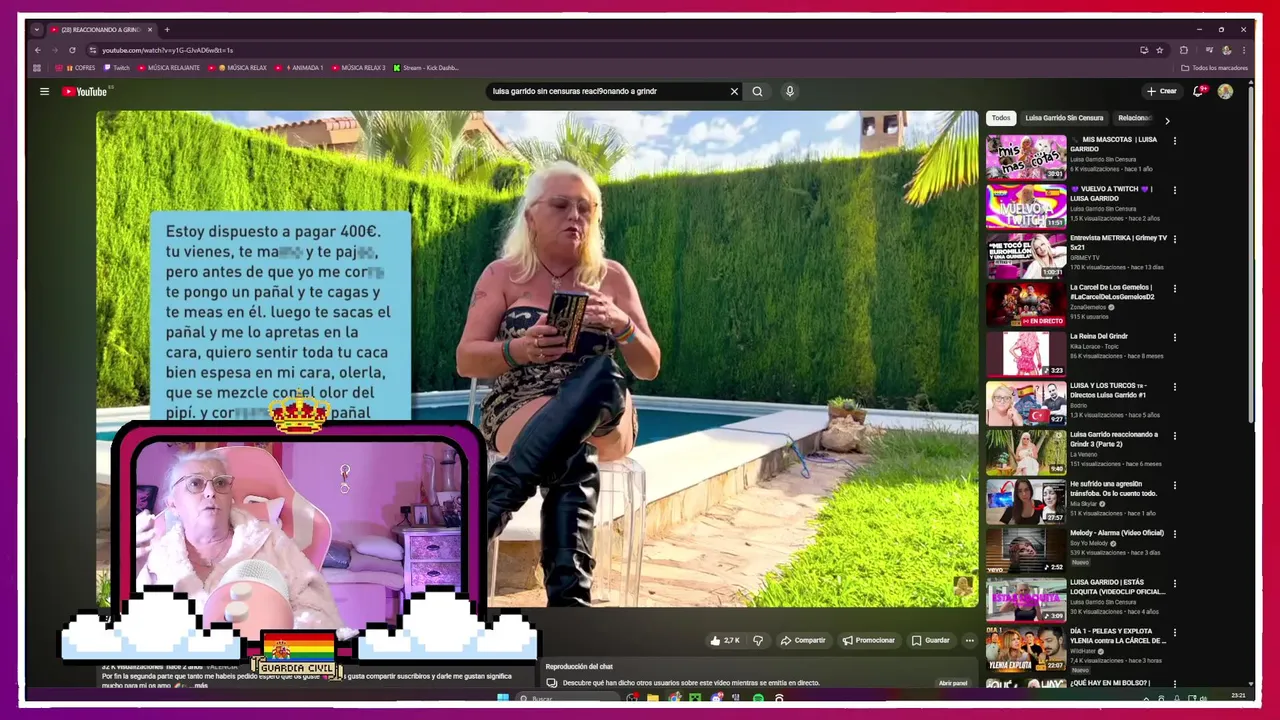Select the Relacionados filter chip
This screenshot has height=720, width=1280.
click(1135, 118)
